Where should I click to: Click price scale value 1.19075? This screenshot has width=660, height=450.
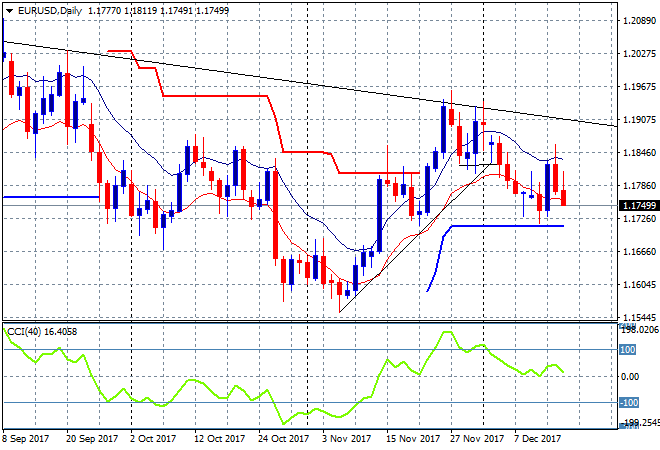point(639,120)
